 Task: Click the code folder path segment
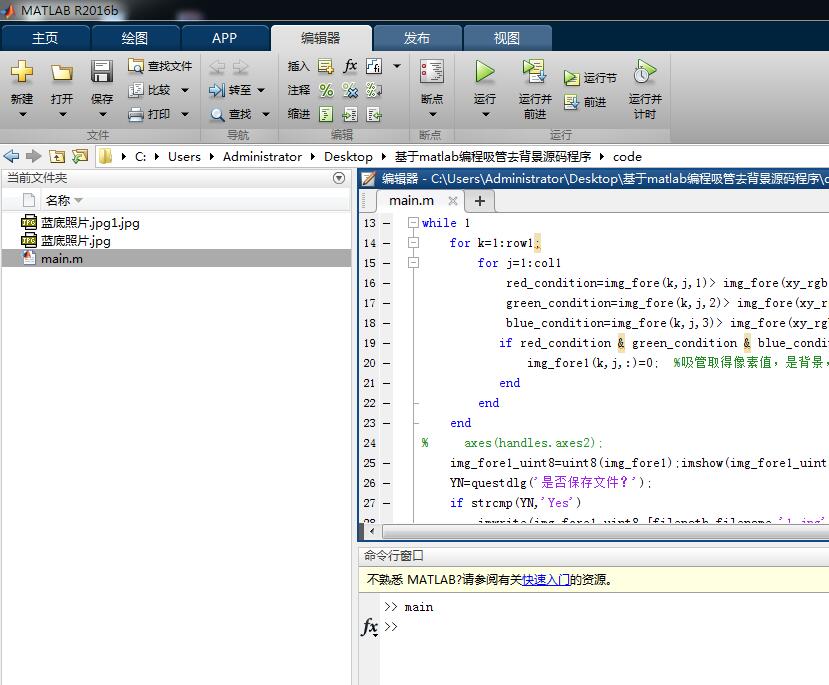click(627, 156)
